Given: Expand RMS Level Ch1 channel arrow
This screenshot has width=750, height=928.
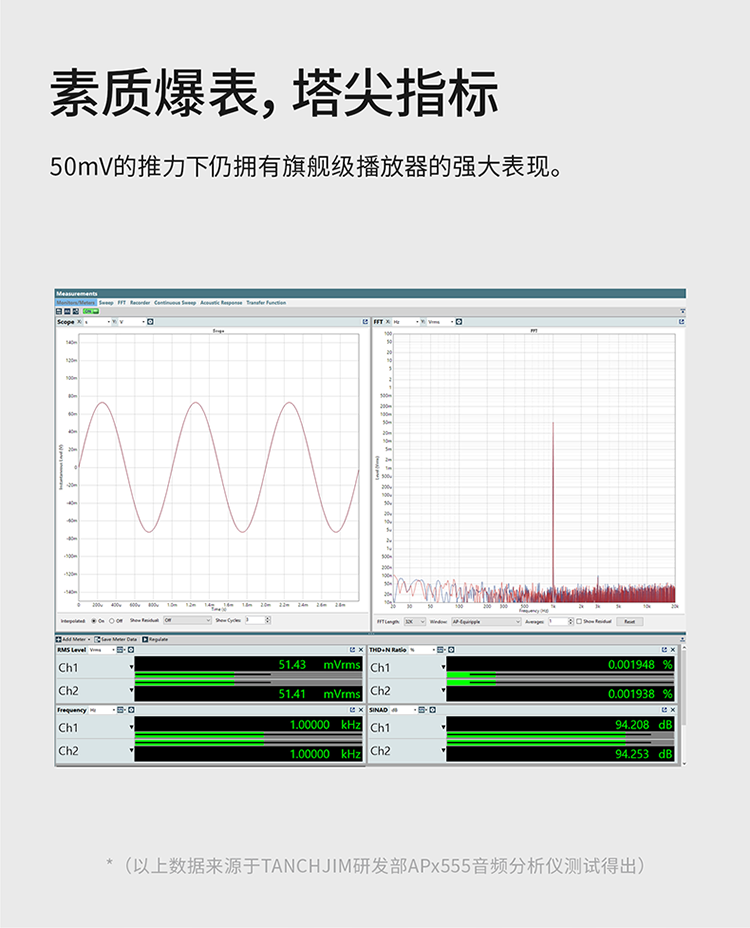Looking at the screenshot, I should [x=131, y=668].
